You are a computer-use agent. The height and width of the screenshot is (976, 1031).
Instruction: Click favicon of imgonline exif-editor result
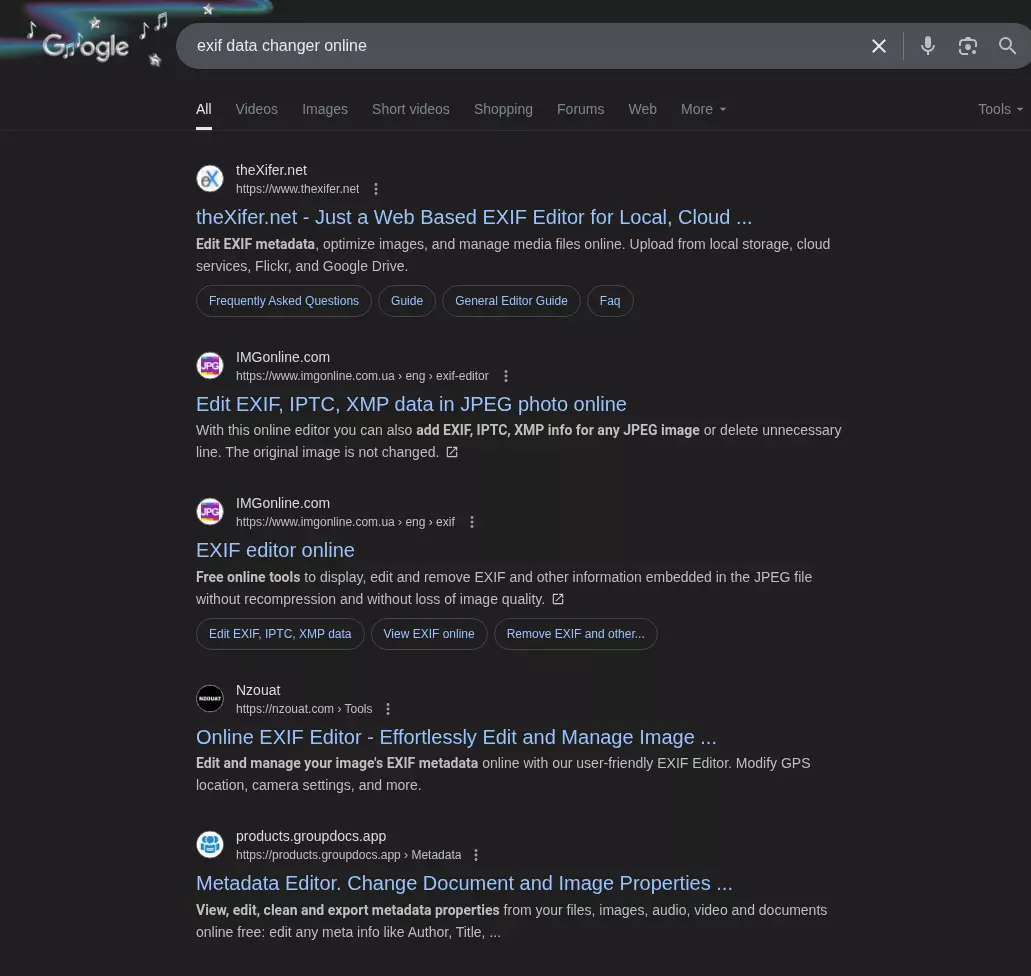click(210, 366)
